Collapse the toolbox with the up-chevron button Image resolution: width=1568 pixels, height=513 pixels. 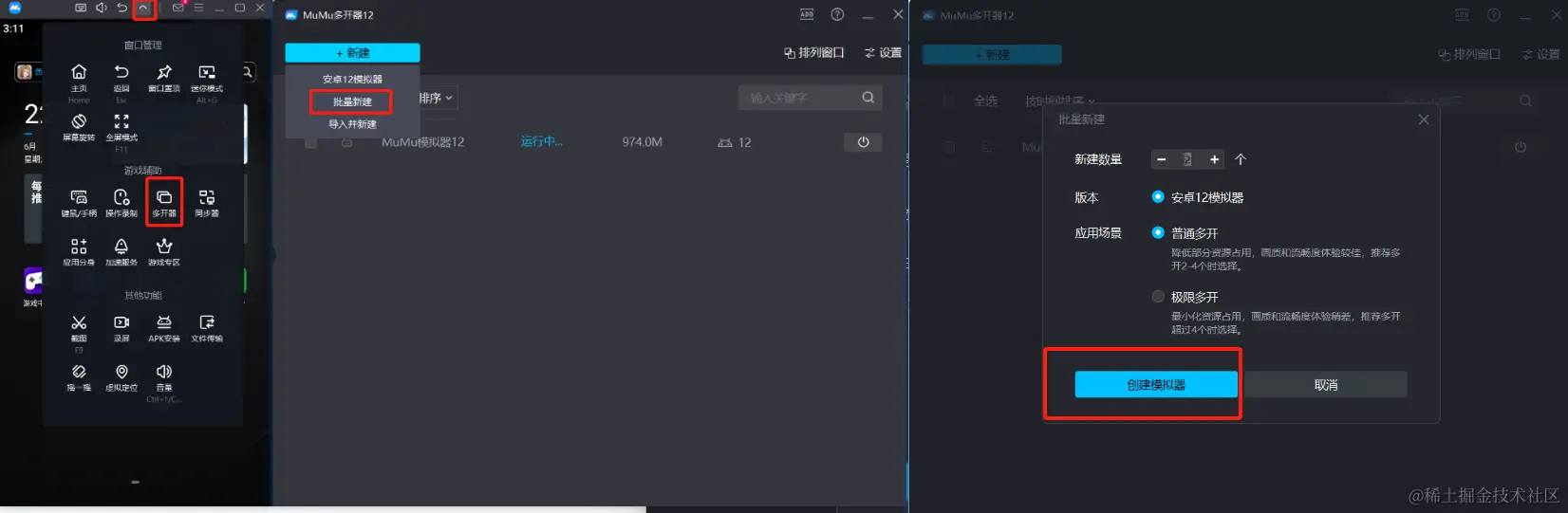(142, 8)
